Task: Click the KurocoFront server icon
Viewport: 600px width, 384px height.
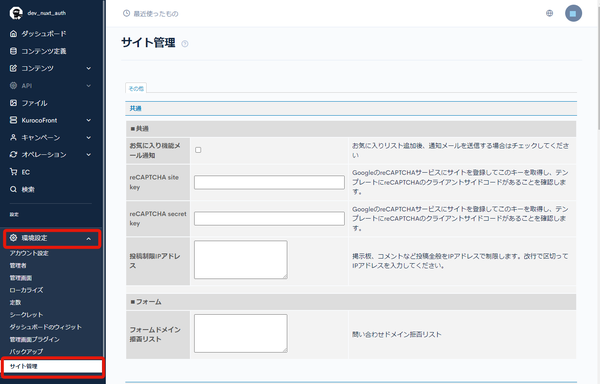Action: 13,120
